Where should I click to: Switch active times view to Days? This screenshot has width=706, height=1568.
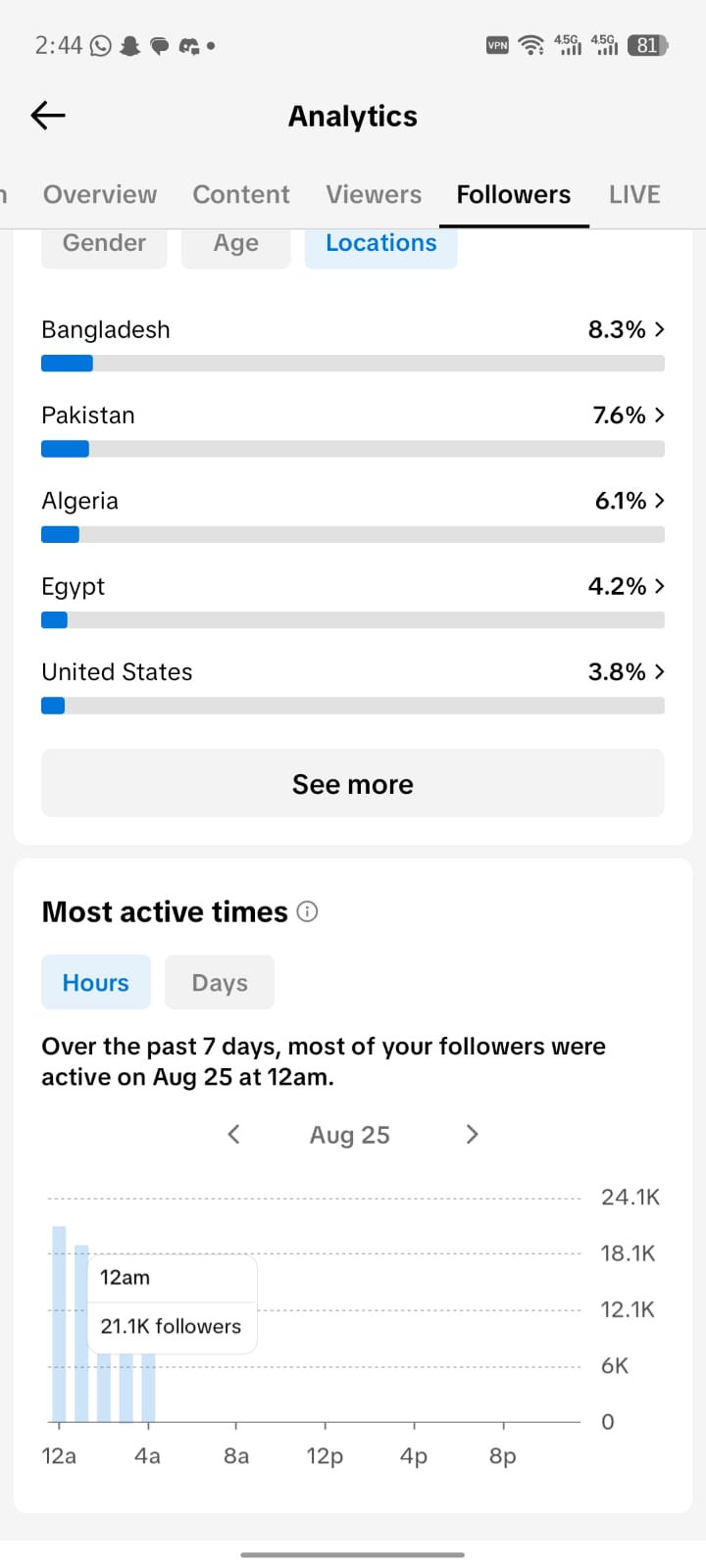coord(220,982)
